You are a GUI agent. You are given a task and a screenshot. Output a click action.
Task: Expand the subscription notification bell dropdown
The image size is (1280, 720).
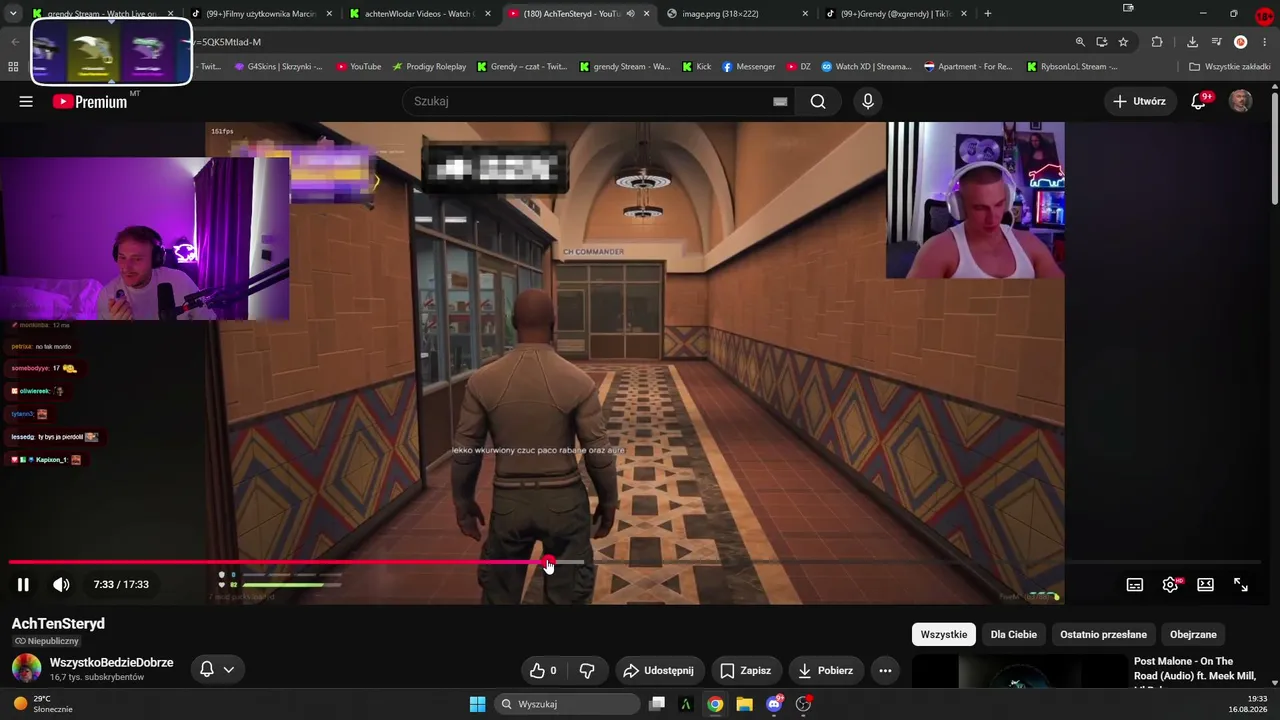(x=217, y=669)
